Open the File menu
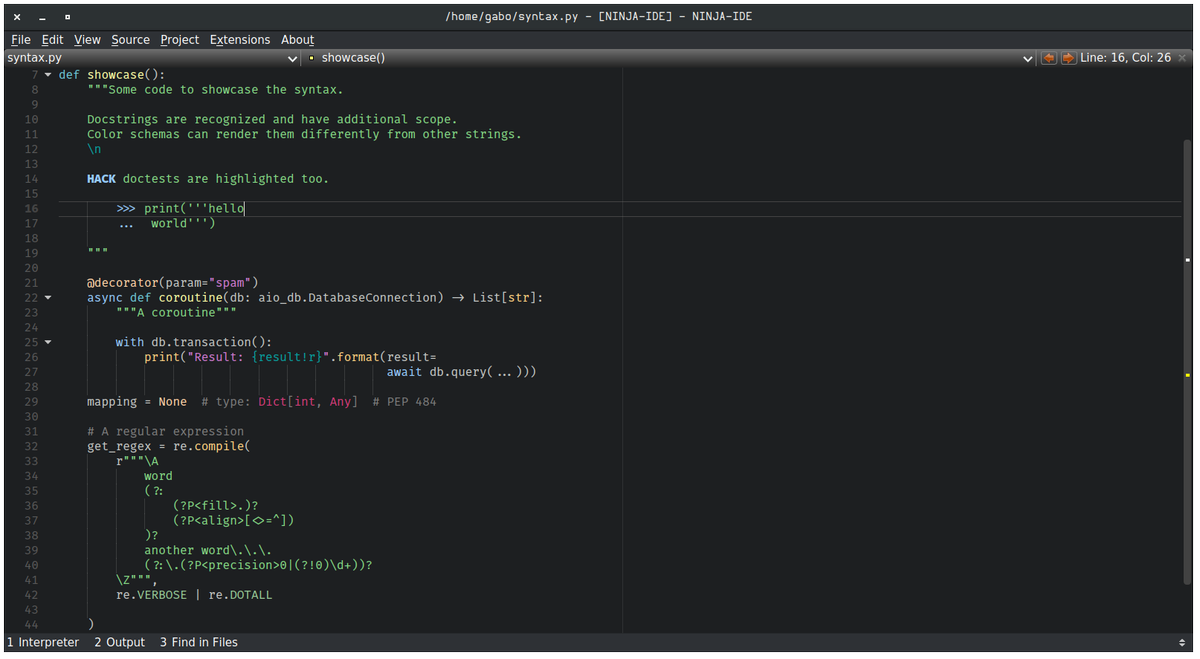This screenshot has height=659, width=1200. click(x=21, y=40)
